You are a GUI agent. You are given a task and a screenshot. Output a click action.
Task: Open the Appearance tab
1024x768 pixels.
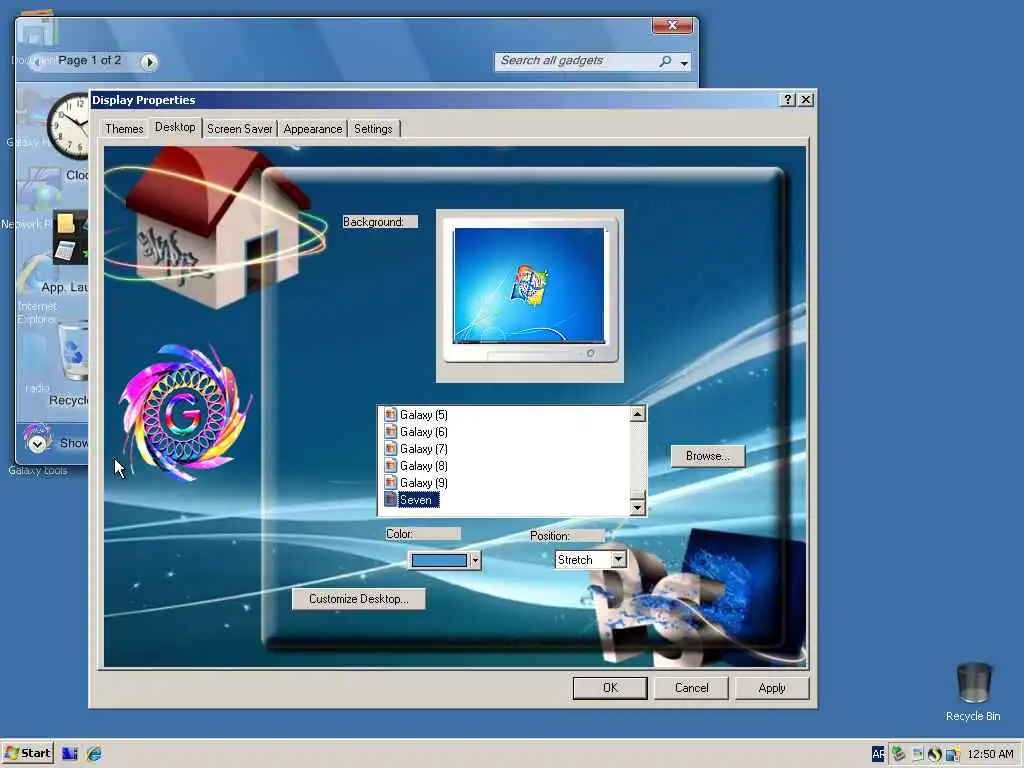tap(313, 129)
